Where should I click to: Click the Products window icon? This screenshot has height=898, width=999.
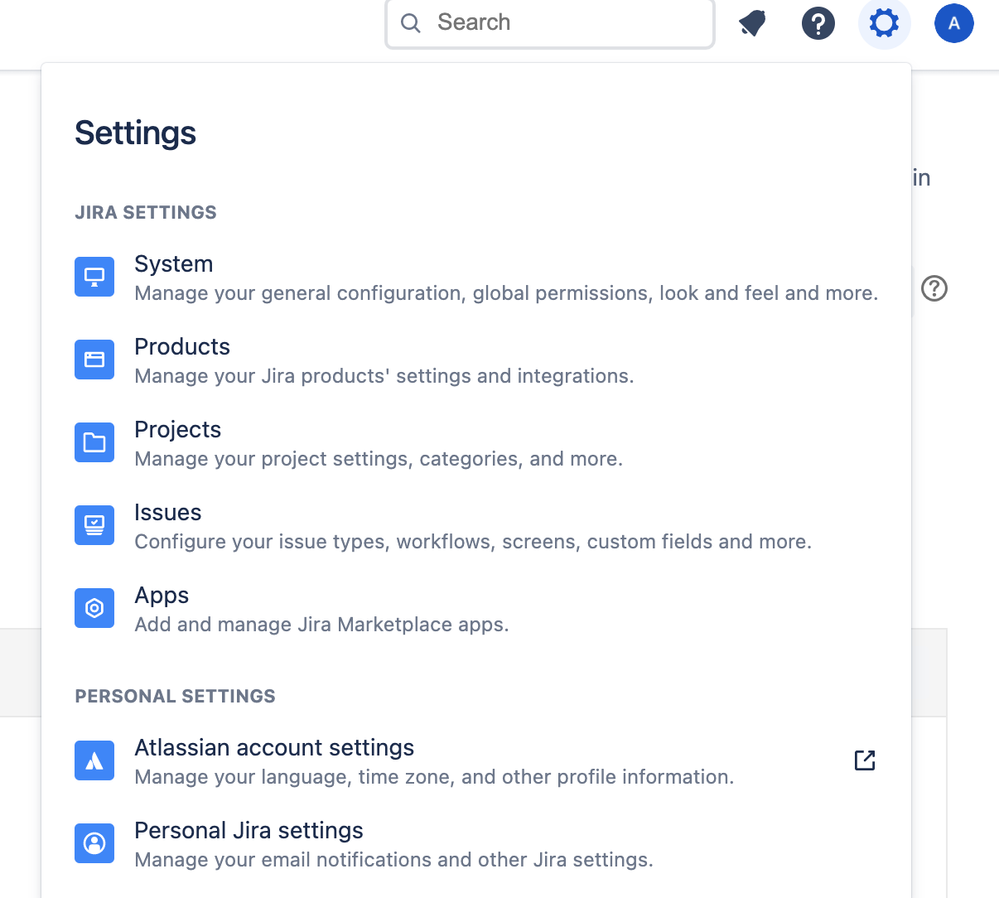pyautogui.click(x=94, y=359)
